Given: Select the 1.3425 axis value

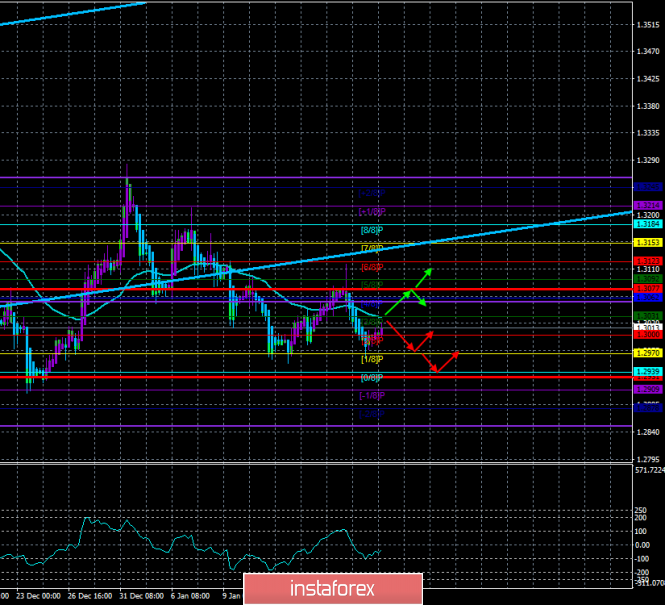Looking at the screenshot, I should [648, 79].
